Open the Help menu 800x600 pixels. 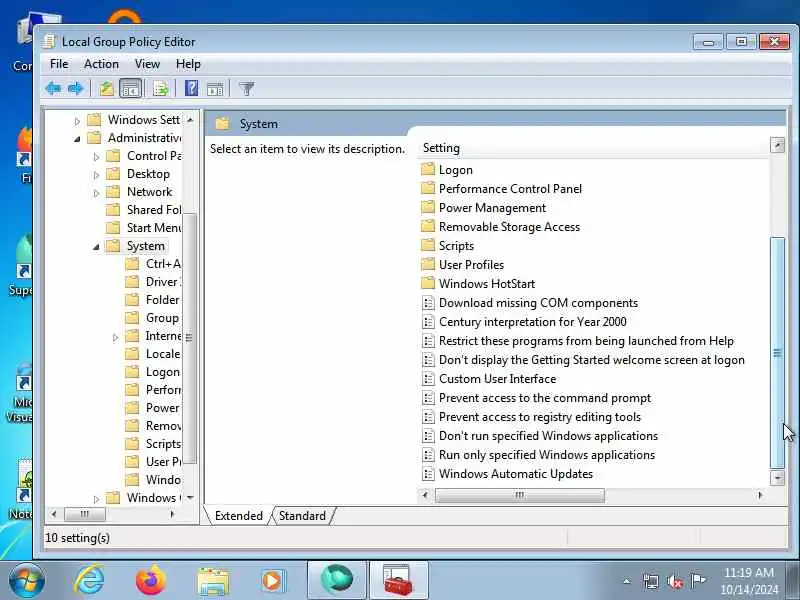coord(188,64)
